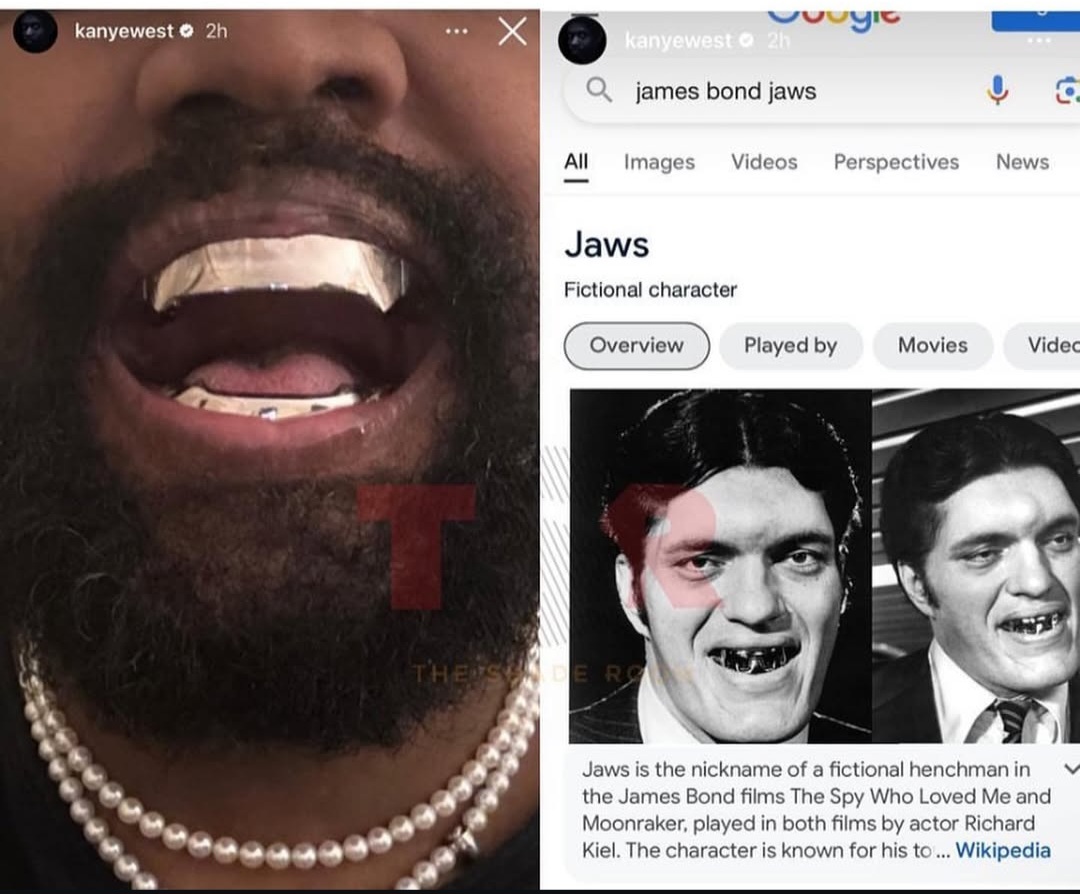Open the three-dot story options menu
Image resolution: width=1080 pixels, height=894 pixels.
point(457,31)
